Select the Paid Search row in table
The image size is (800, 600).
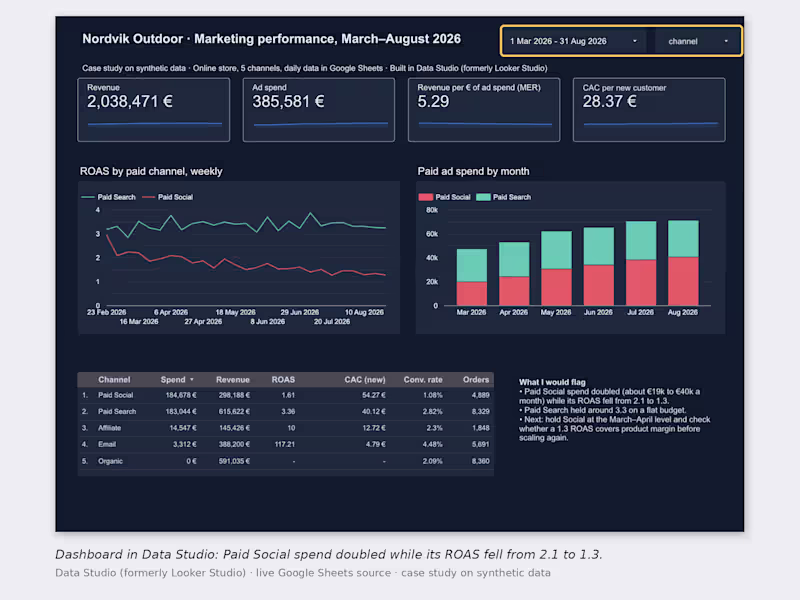point(286,412)
